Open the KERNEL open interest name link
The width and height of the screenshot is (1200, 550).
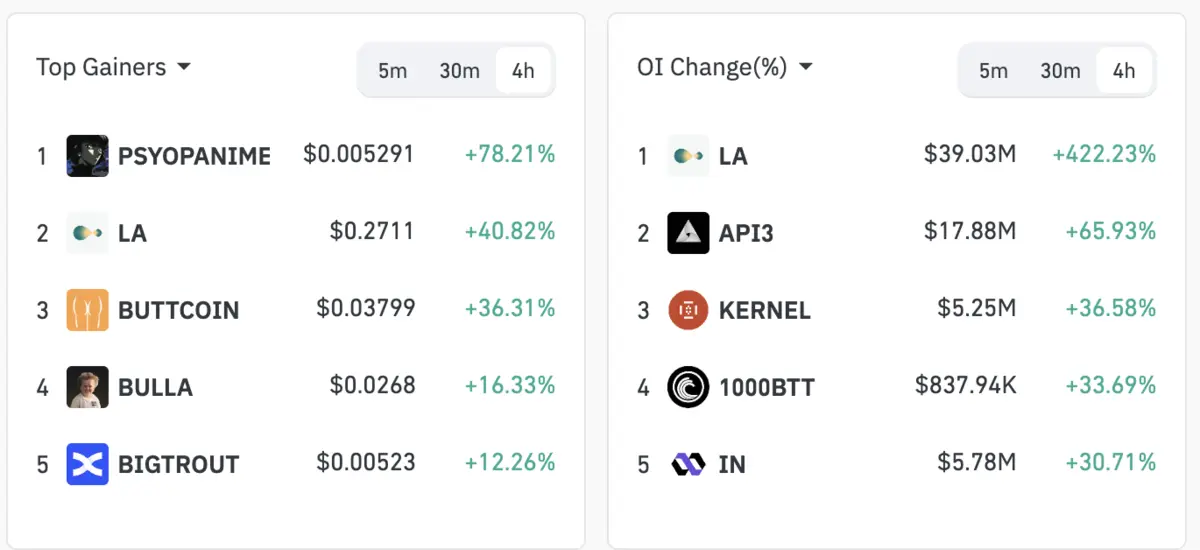click(764, 310)
